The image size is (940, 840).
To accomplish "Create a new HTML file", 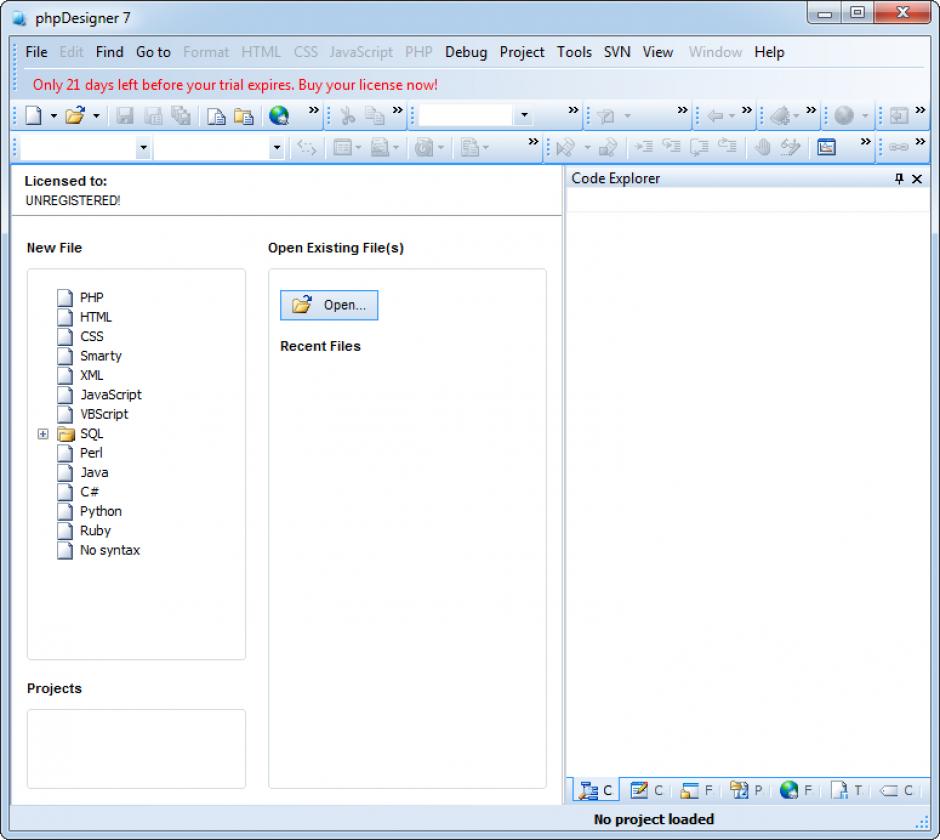I will coord(85,317).
